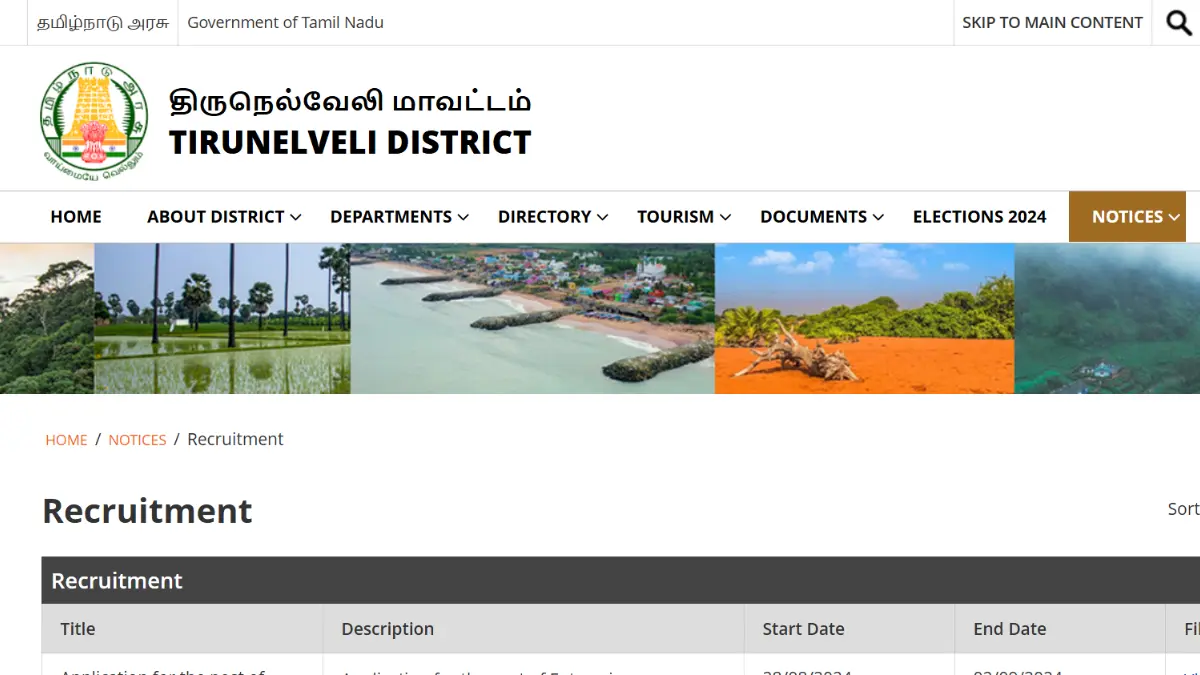Click the red sand dunes banner image

tap(864, 318)
